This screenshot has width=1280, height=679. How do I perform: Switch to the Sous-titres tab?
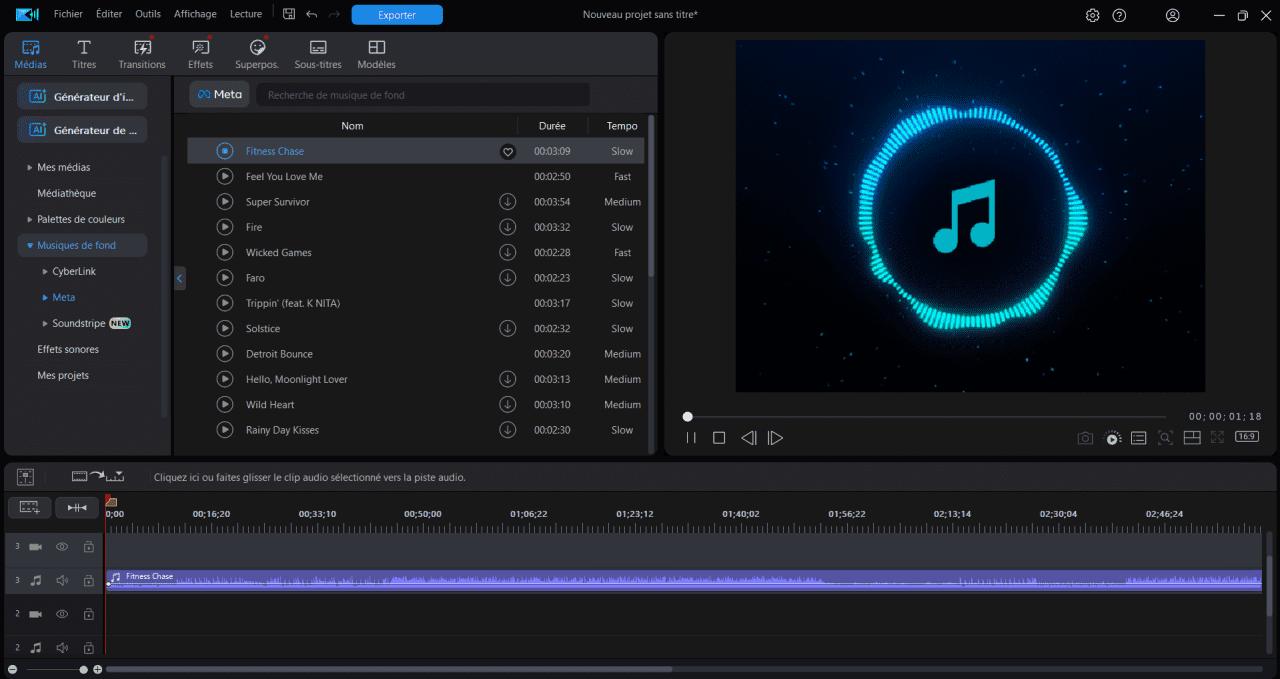coord(318,54)
